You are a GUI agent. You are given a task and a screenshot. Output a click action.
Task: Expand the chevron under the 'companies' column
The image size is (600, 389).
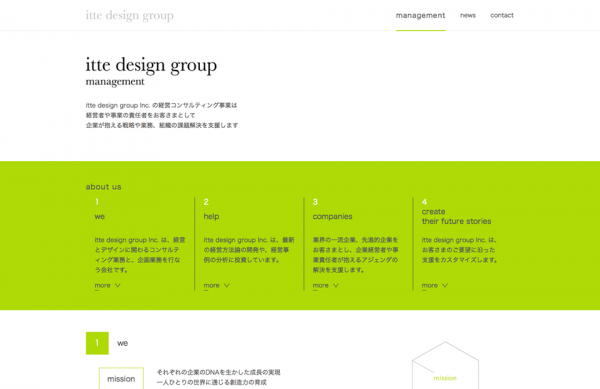click(336, 285)
